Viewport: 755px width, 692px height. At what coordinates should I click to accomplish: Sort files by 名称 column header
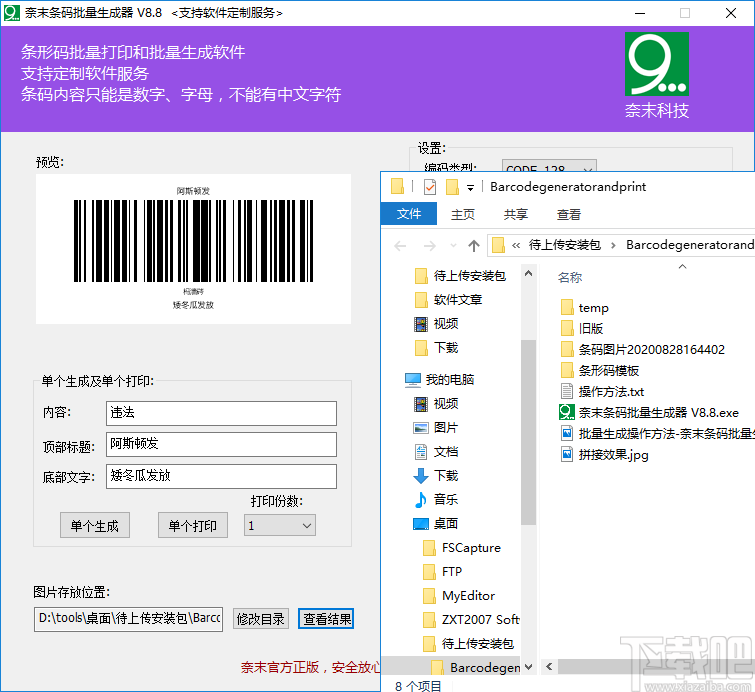[x=570, y=278]
